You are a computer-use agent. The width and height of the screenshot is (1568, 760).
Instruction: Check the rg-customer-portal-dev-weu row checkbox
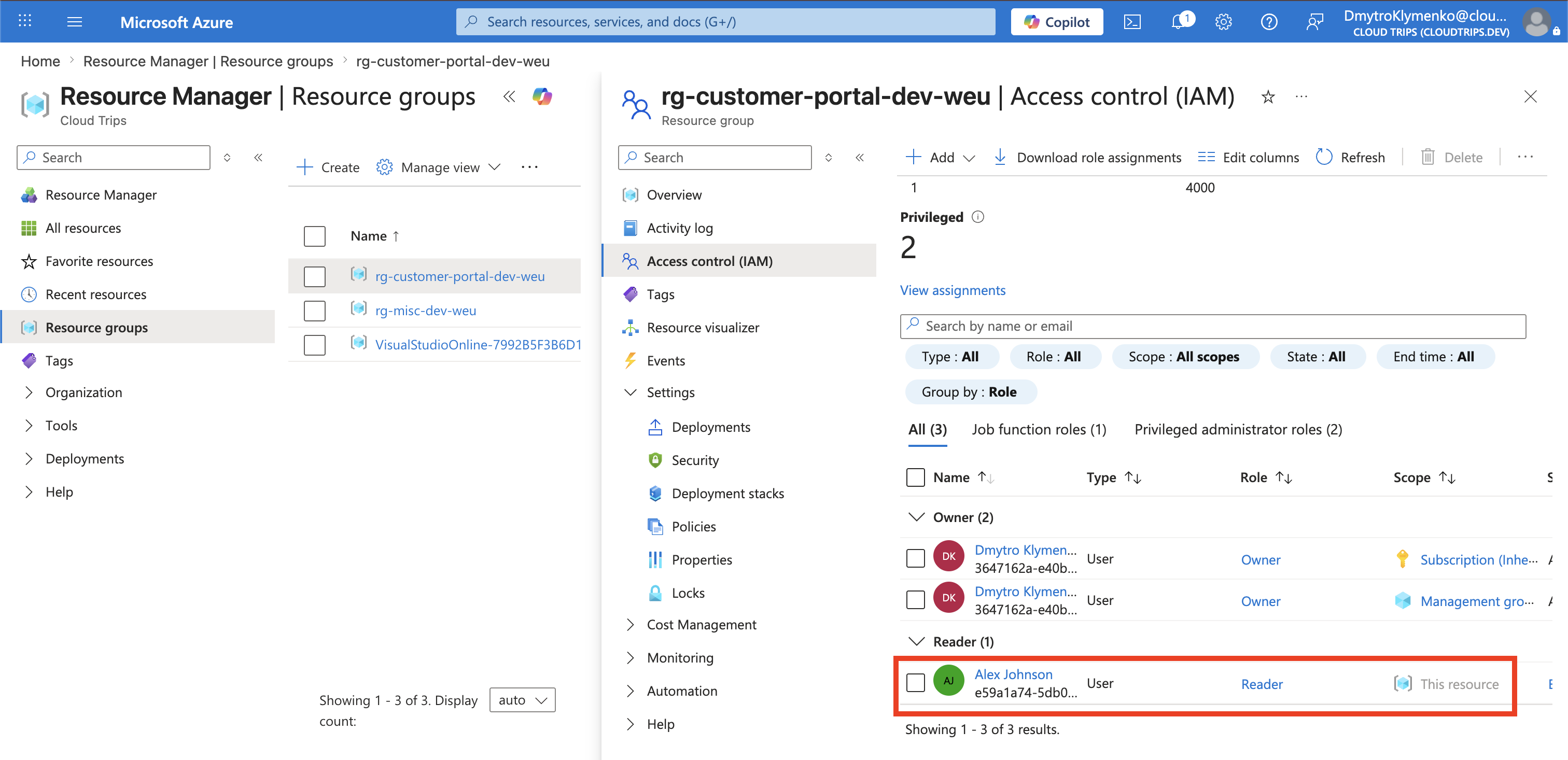click(x=314, y=276)
